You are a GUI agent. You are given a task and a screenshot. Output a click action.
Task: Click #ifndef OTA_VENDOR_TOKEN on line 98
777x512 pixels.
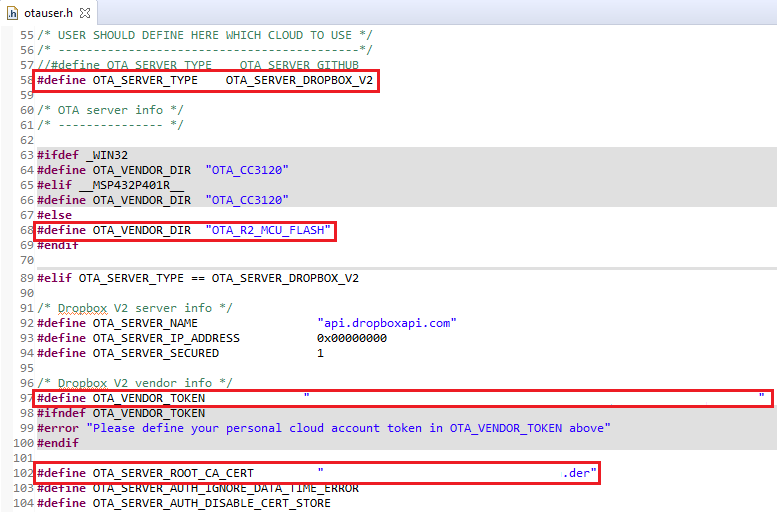pyautogui.click(x=121, y=413)
